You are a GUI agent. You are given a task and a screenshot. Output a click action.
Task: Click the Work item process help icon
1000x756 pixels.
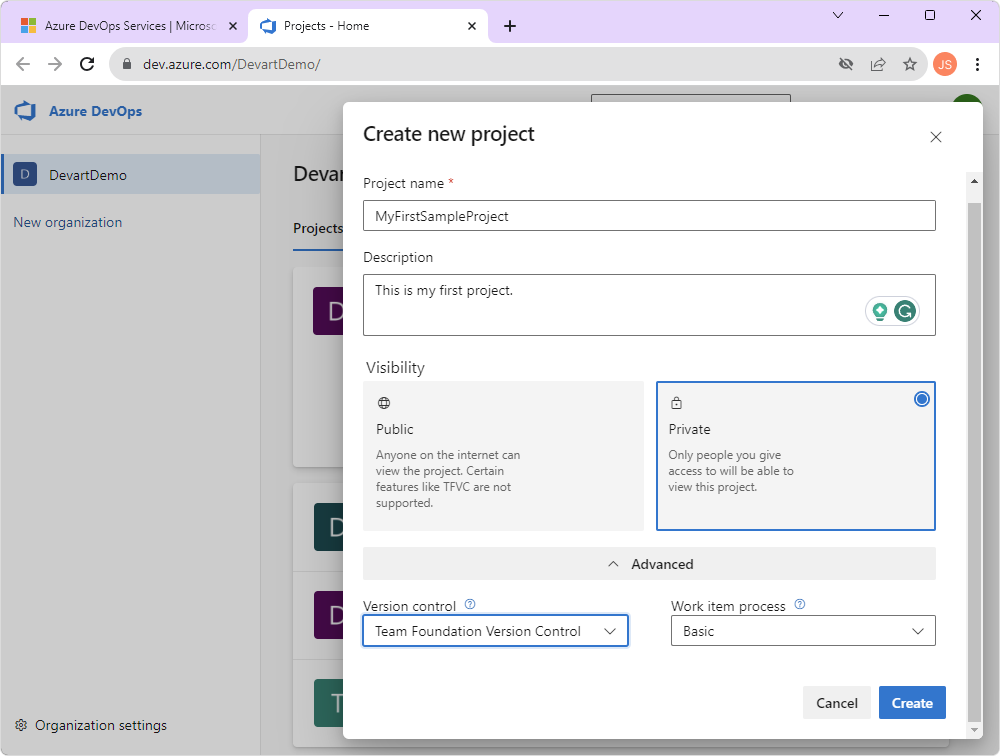tap(800, 604)
